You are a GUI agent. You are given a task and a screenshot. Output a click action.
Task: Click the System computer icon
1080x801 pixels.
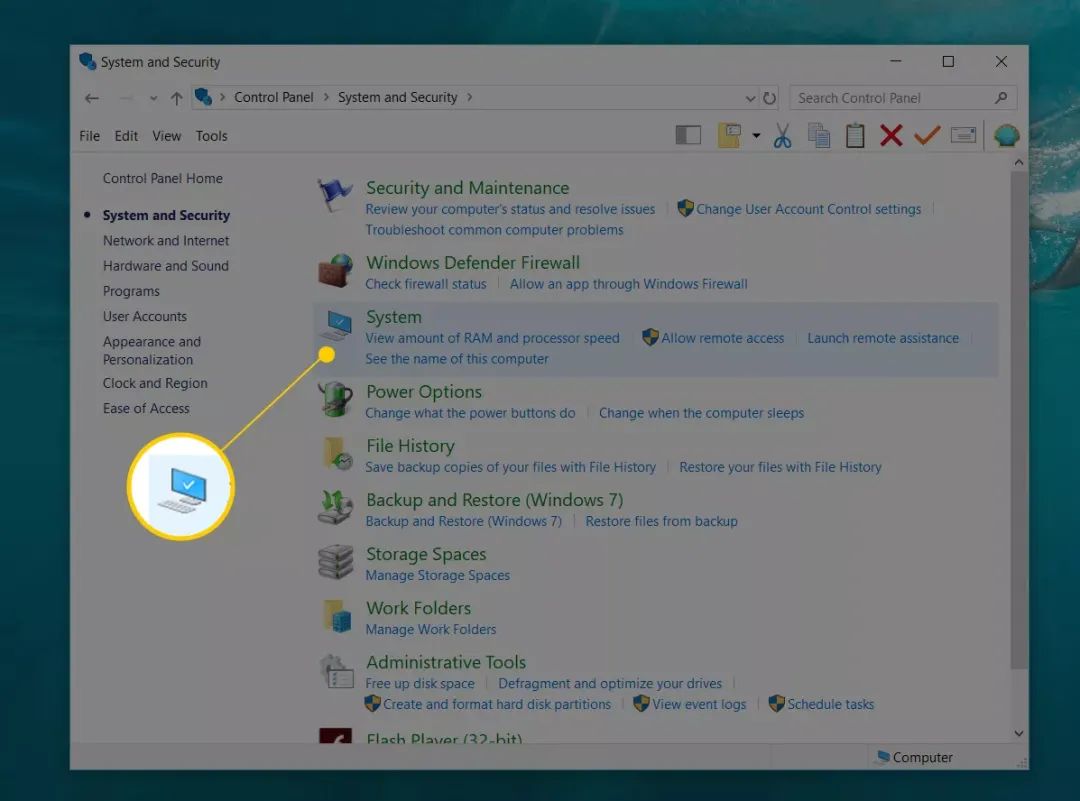click(x=335, y=326)
